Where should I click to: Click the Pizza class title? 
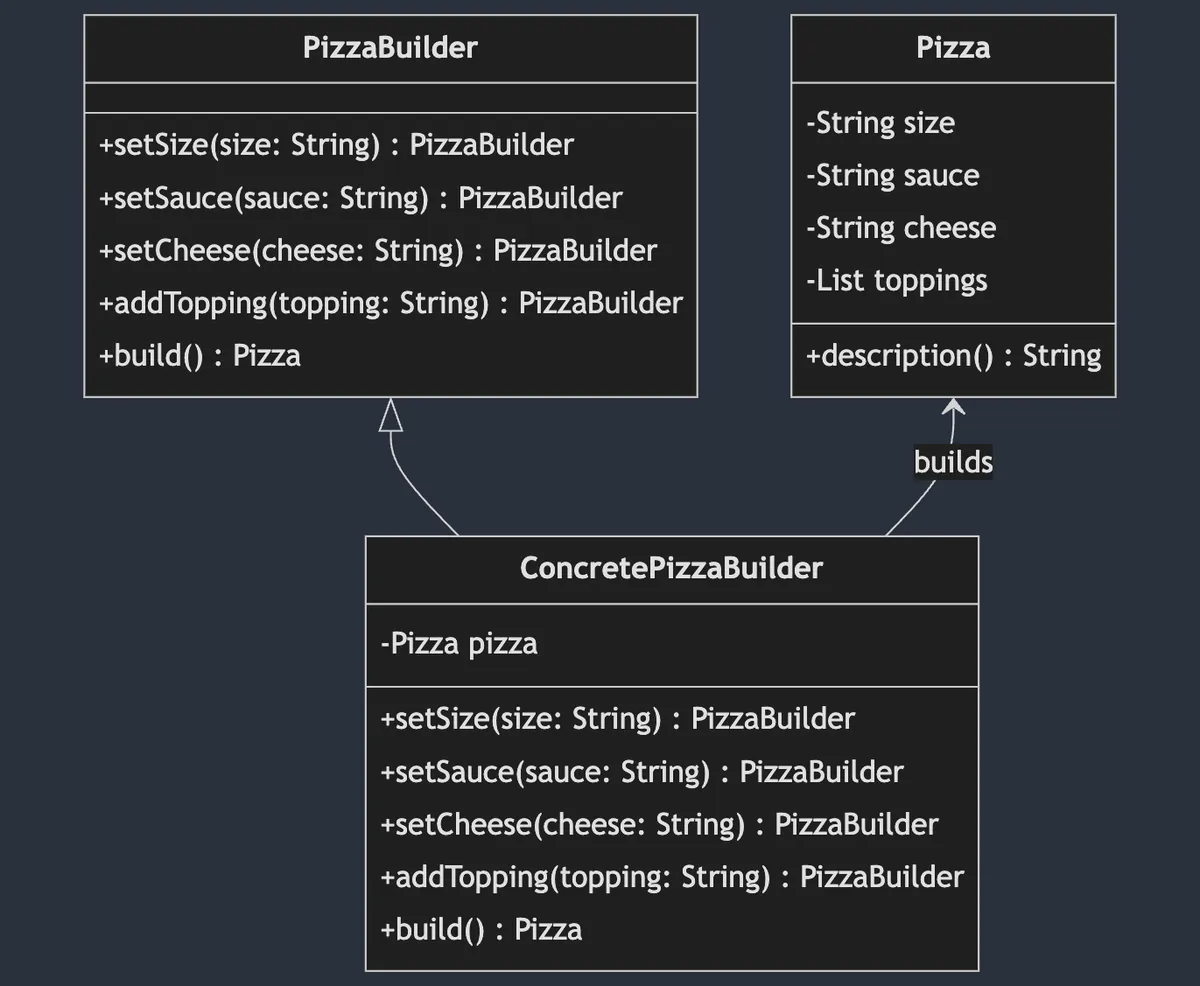953,48
